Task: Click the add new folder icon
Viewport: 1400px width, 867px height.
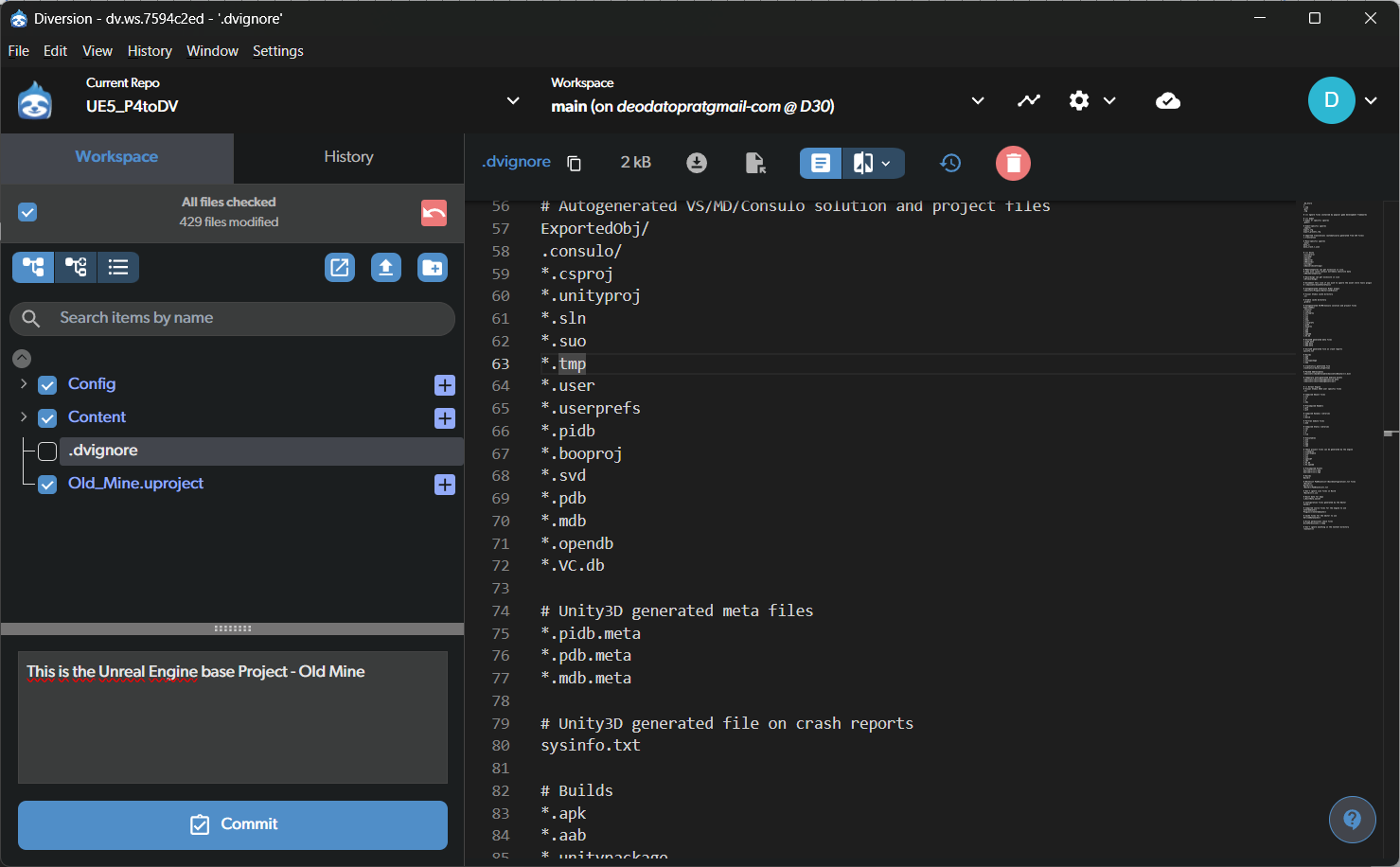Action: 433,268
